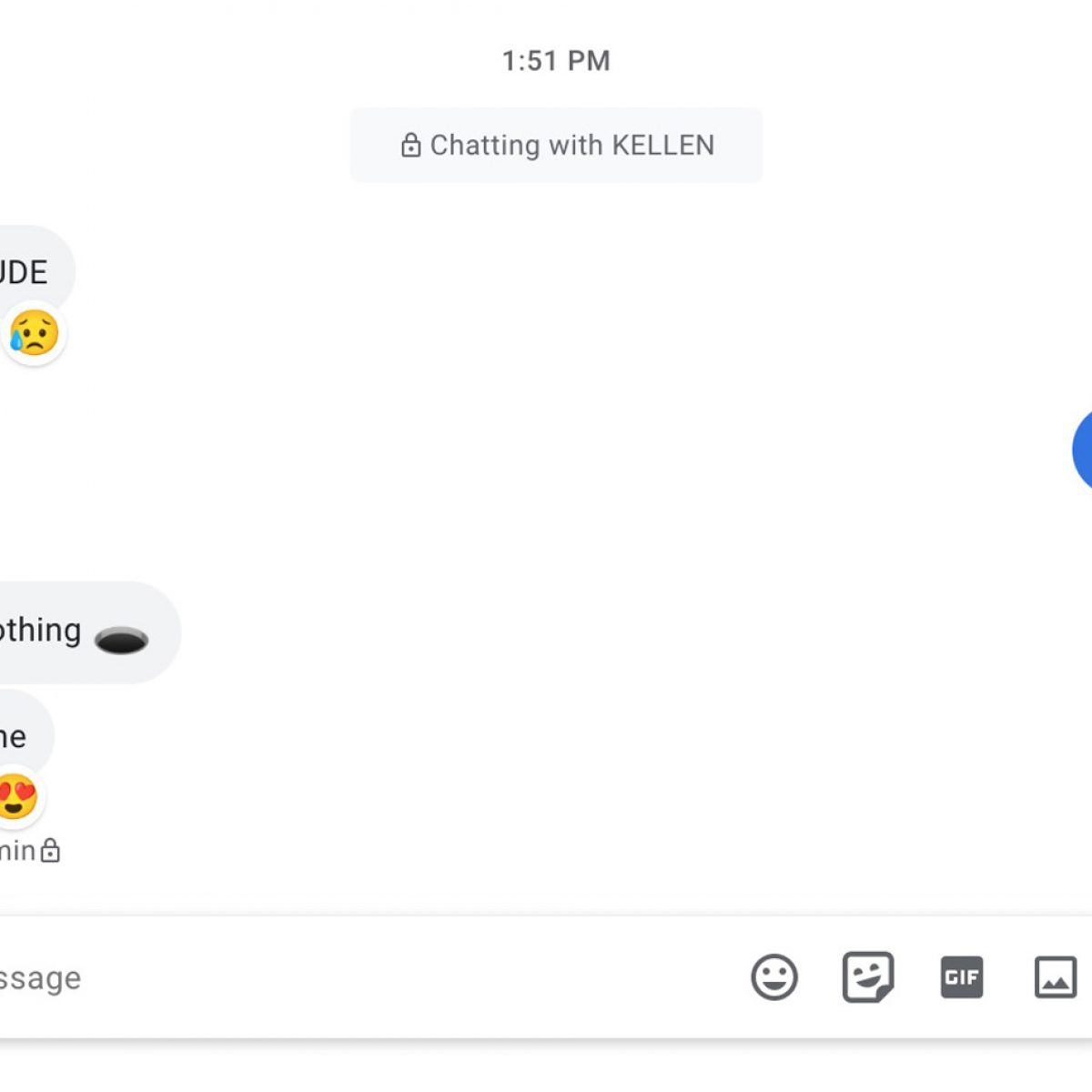Open the sticker picker icon
Screen dimensions: 1092x1092
pyautogui.click(x=868, y=977)
